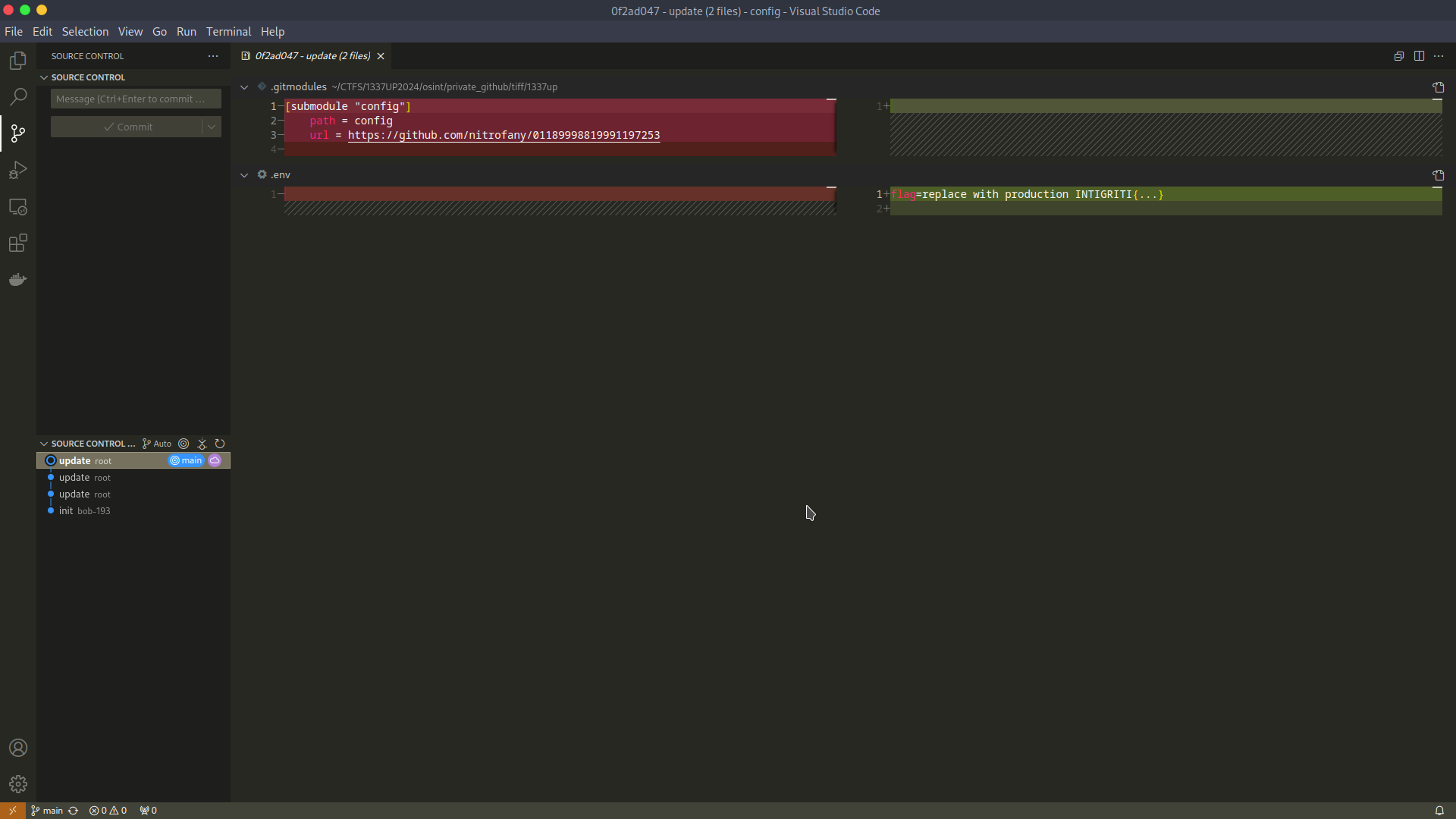Select top highlighted update commit row
This screenshot has height=819, width=1456.
(133, 460)
